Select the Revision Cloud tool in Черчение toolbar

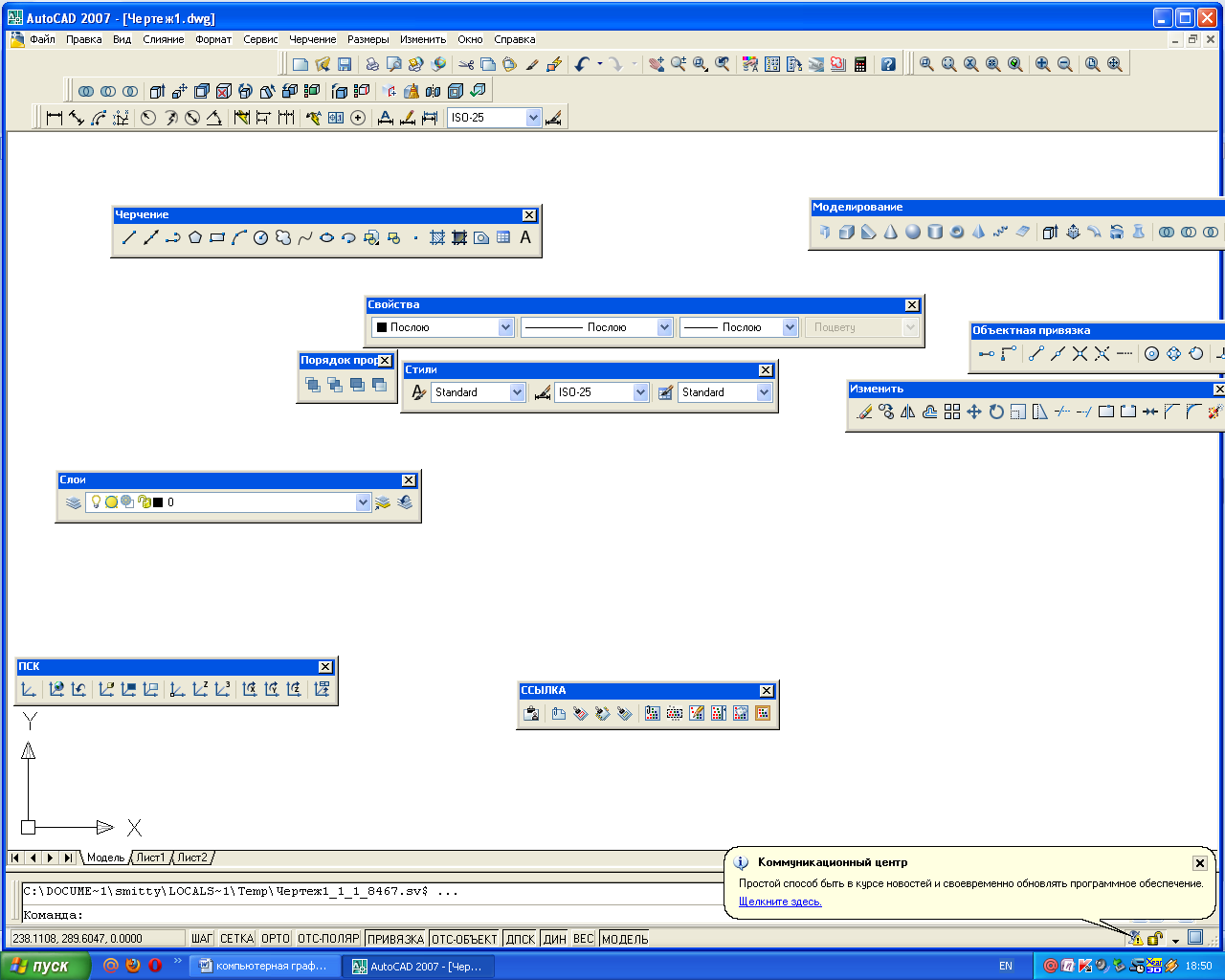coord(283,238)
